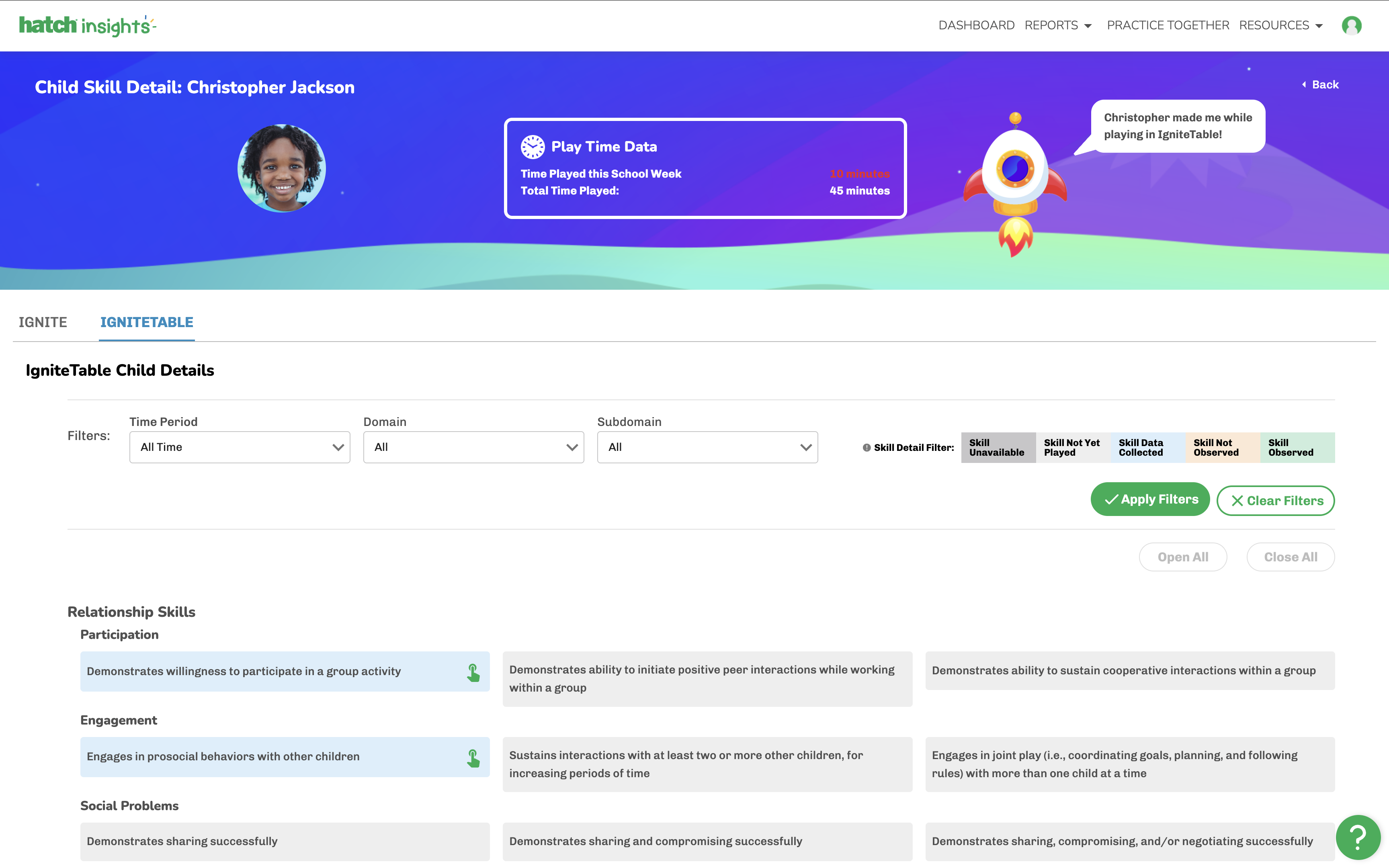
Task: Open skill about sustaining cooperative interactions
Action: click(x=1129, y=671)
